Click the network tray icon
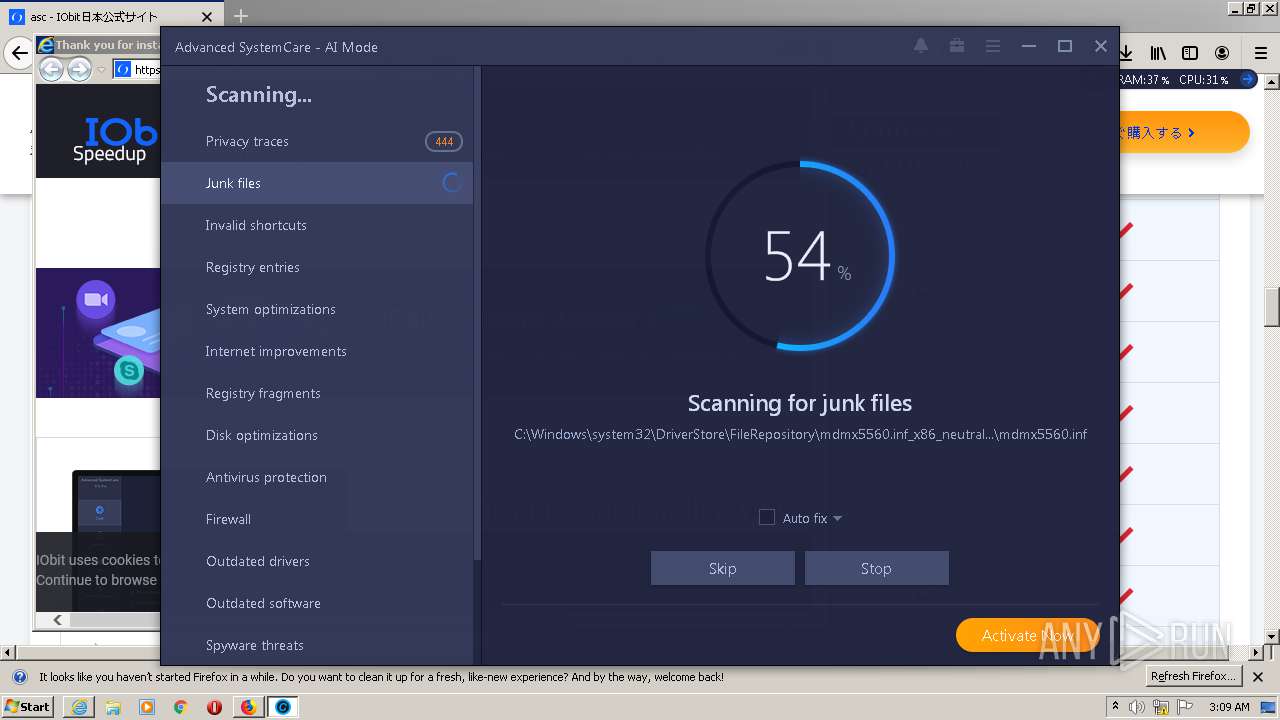The image size is (1280, 720). [1161, 707]
